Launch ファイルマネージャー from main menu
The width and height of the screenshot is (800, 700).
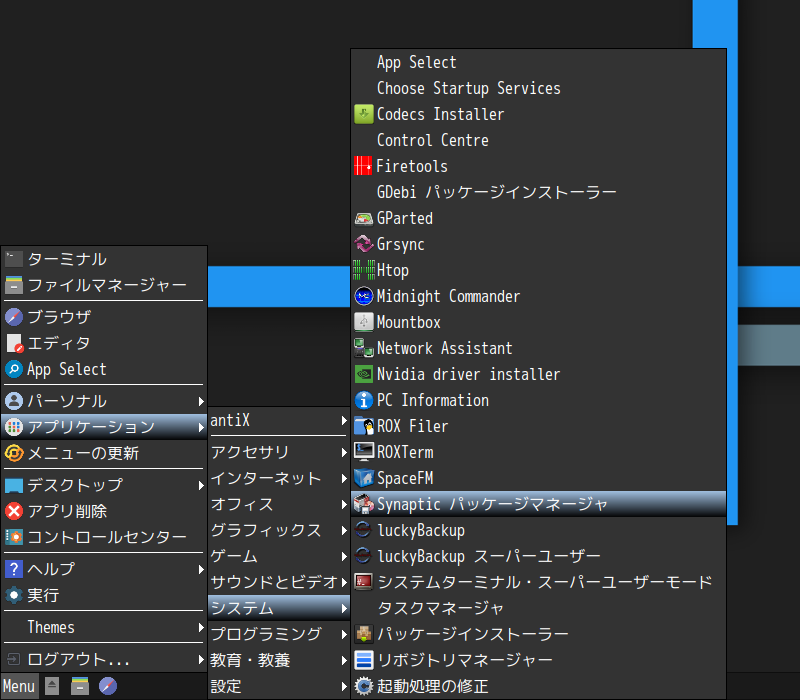(104, 285)
